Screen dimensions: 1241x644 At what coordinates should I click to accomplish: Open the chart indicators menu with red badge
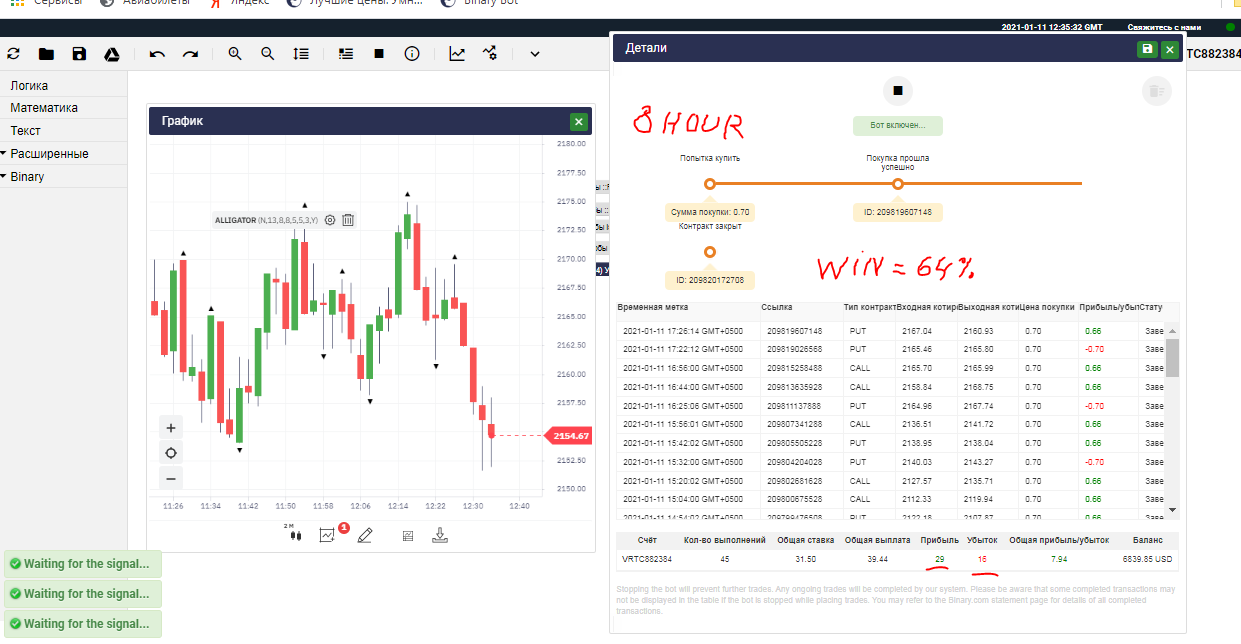click(328, 534)
